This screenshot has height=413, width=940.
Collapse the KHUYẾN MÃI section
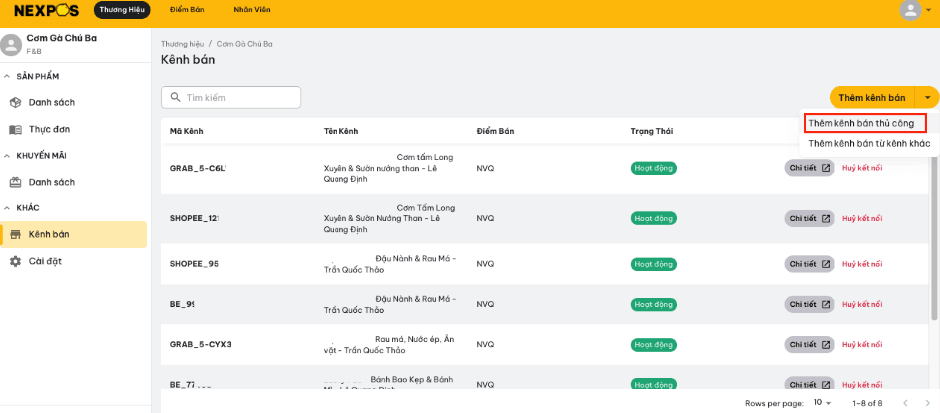(x=7, y=156)
